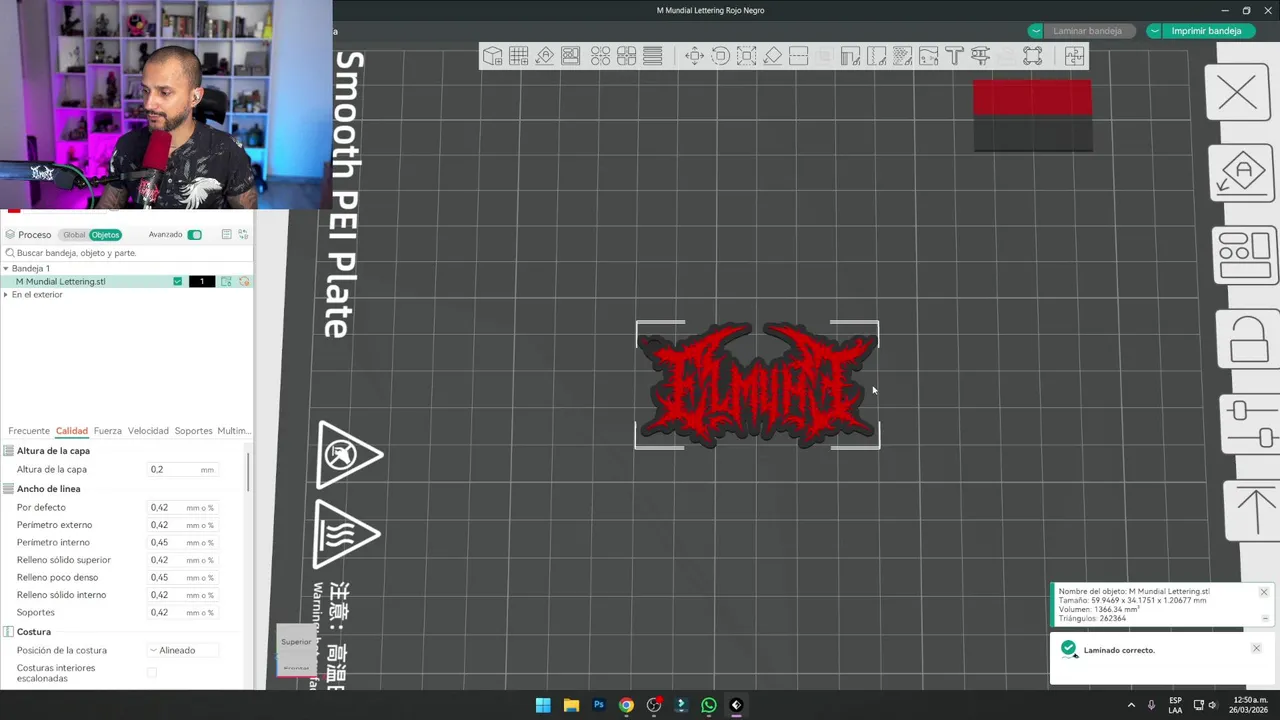This screenshot has width=1280, height=720.
Task: Select the Text shape tool
Action: click(x=954, y=57)
